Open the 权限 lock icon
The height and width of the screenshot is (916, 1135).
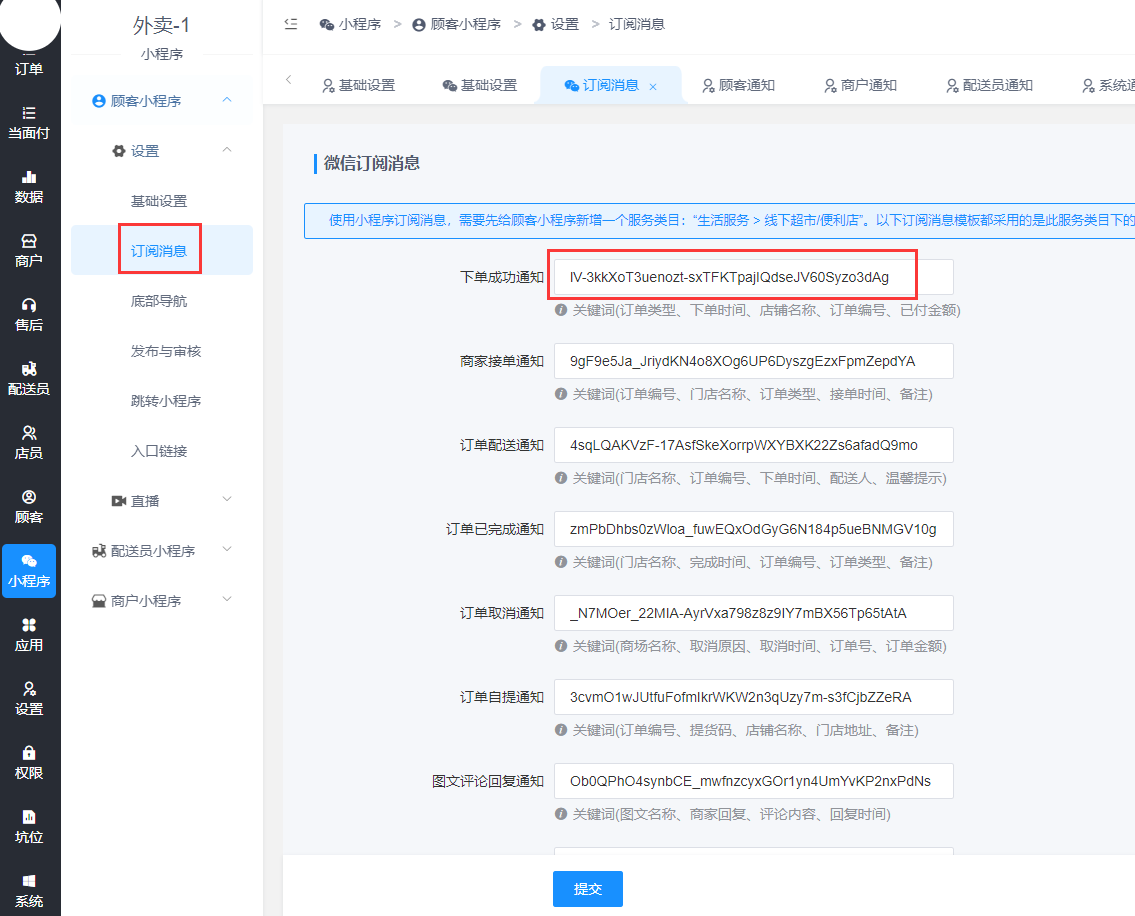tap(29, 762)
